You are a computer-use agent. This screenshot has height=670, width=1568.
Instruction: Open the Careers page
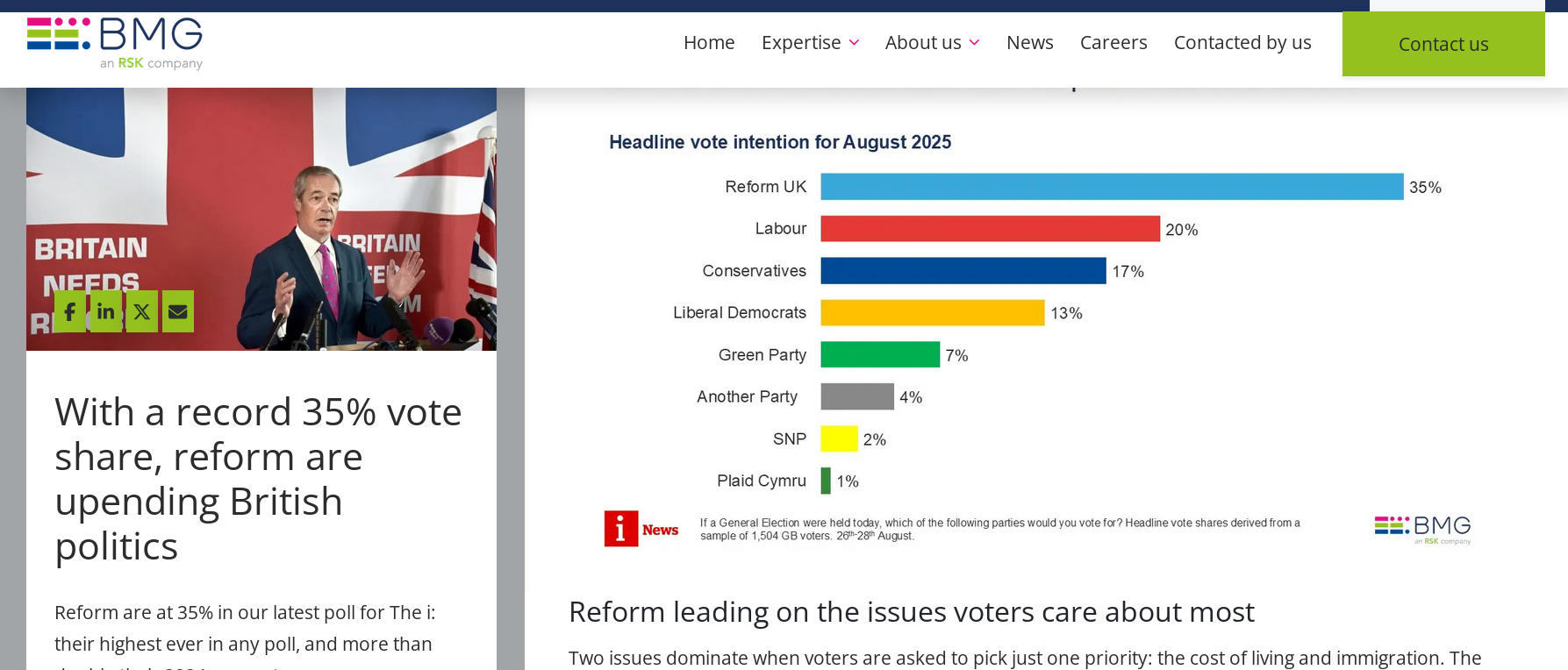1113,42
